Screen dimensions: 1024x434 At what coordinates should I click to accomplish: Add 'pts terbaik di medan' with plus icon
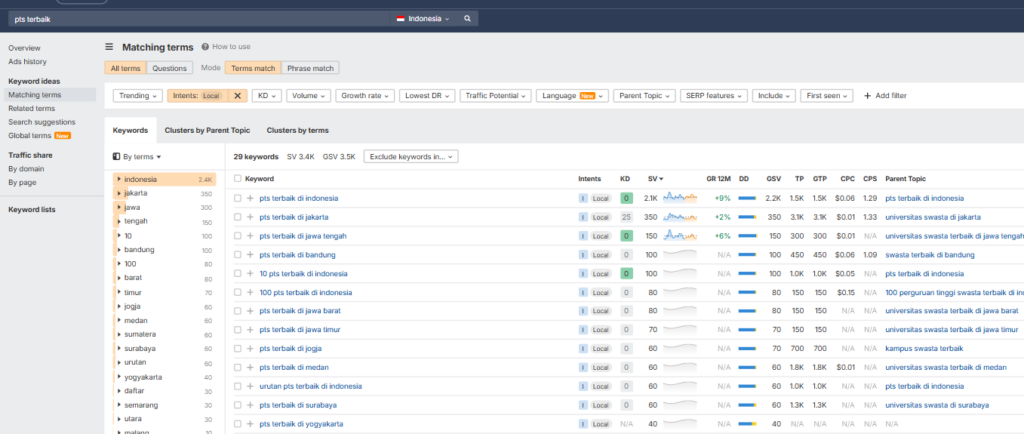coord(250,368)
